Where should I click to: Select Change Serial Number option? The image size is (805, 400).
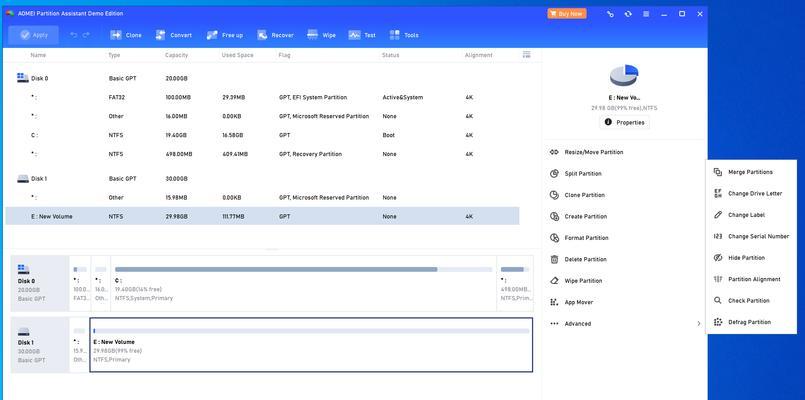pyautogui.click(x=751, y=237)
